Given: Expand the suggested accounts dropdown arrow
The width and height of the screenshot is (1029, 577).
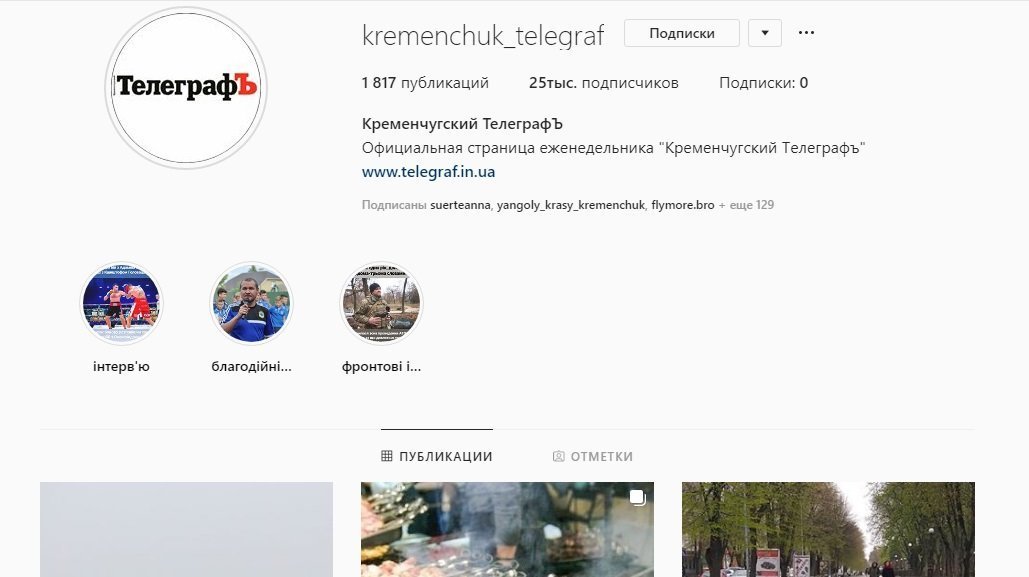Looking at the screenshot, I should [x=765, y=33].
